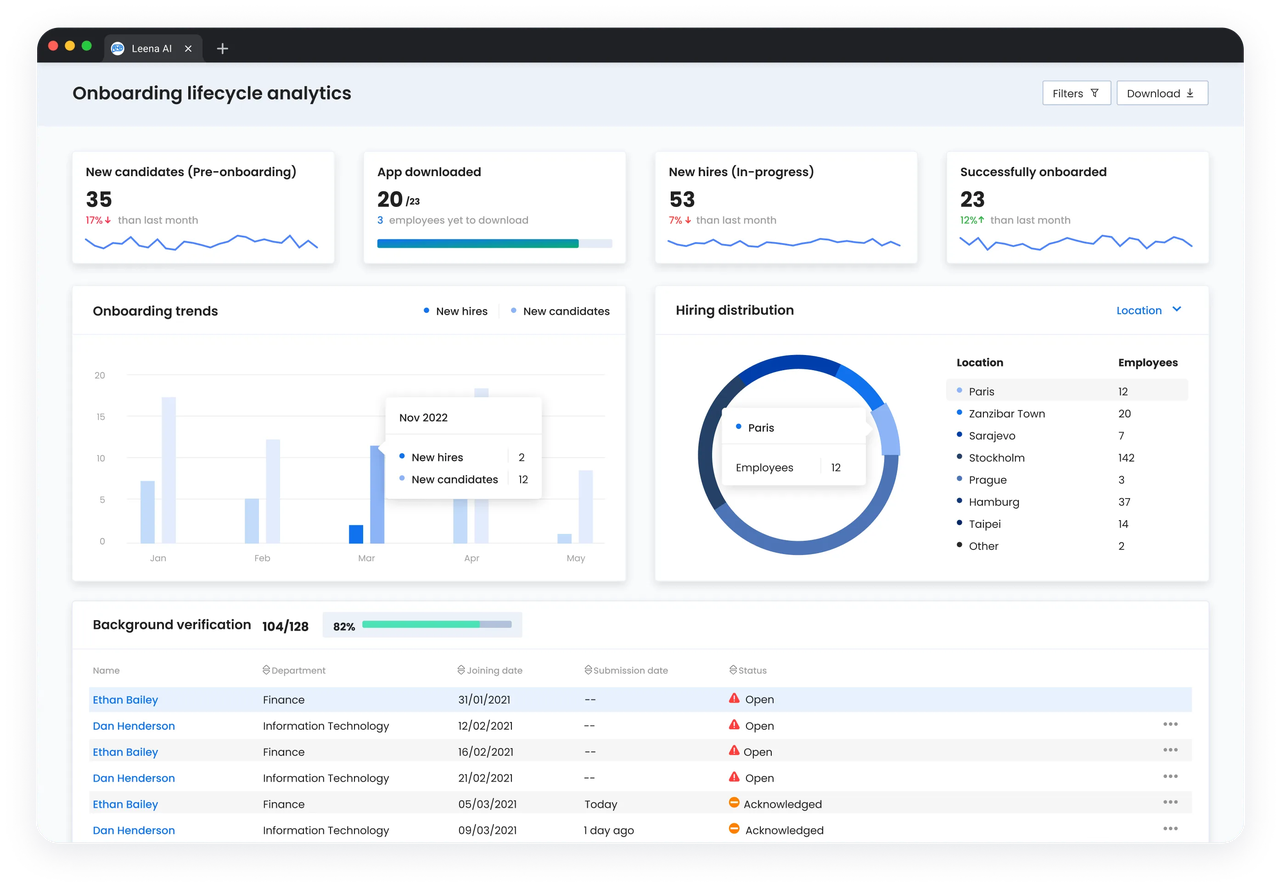Screen dimensions: 1280x888
Task: Select the Prague location row
Action: [1066, 479]
